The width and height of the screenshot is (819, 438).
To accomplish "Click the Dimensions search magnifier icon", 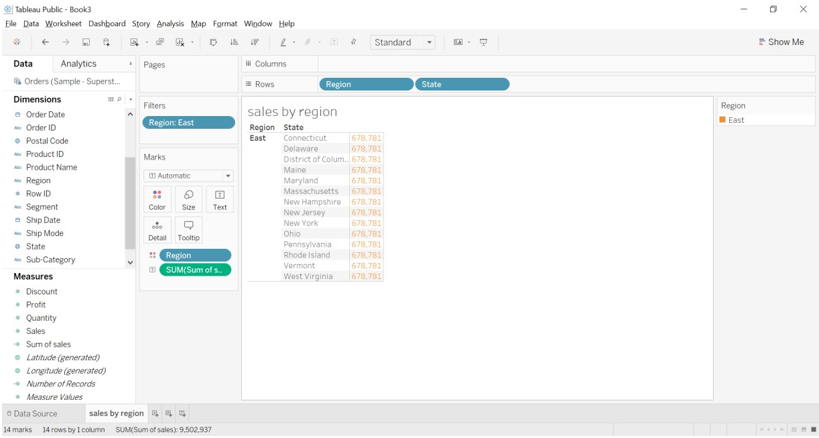I will (x=119, y=99).
